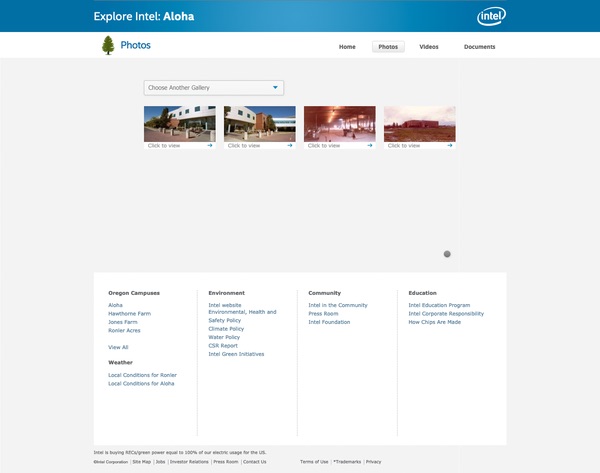
Task: Click the Investor Relations footer link
Action: 189,462
